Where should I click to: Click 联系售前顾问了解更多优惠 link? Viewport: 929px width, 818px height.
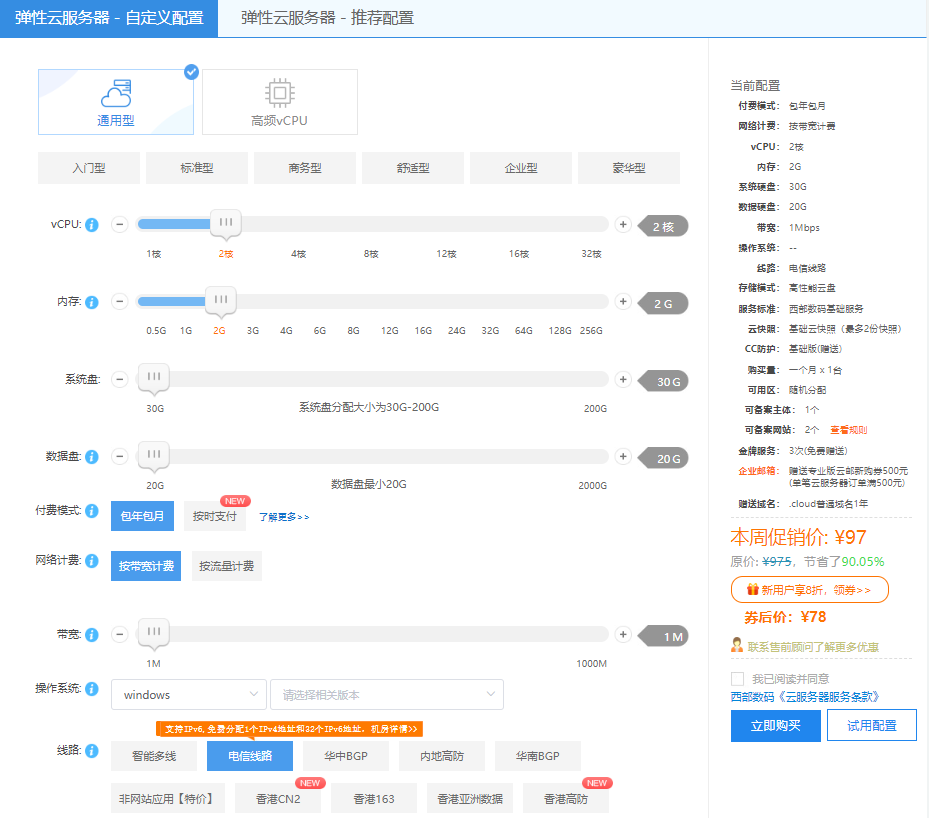pyautogui.click(x=813, y=647)
